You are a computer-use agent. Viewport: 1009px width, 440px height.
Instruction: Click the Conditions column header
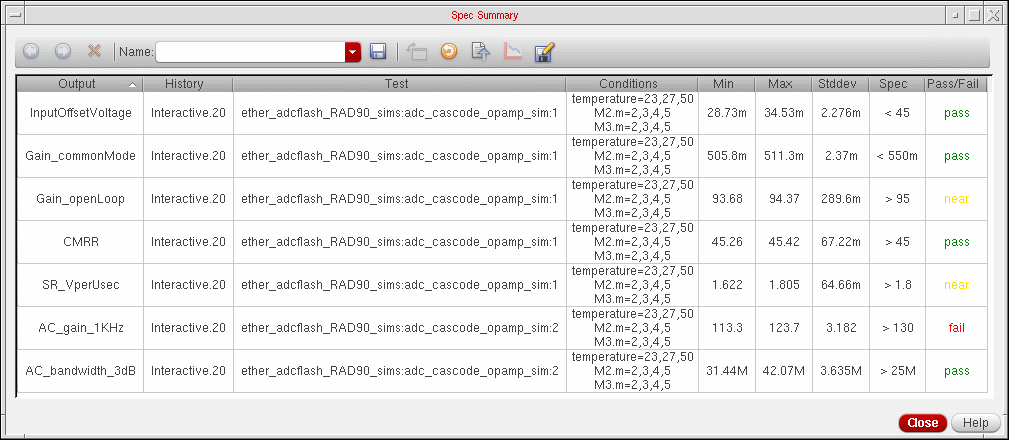631,84
